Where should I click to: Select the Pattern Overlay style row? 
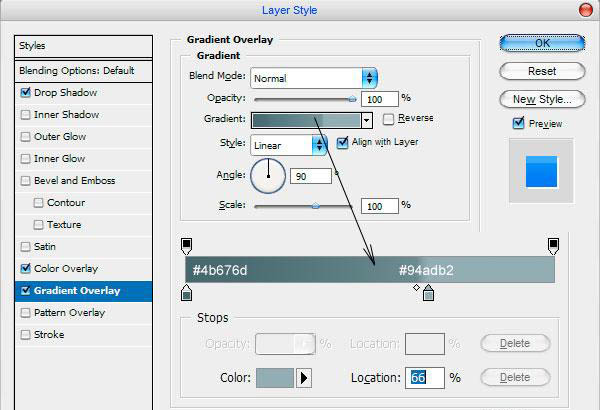coord(83,313)
